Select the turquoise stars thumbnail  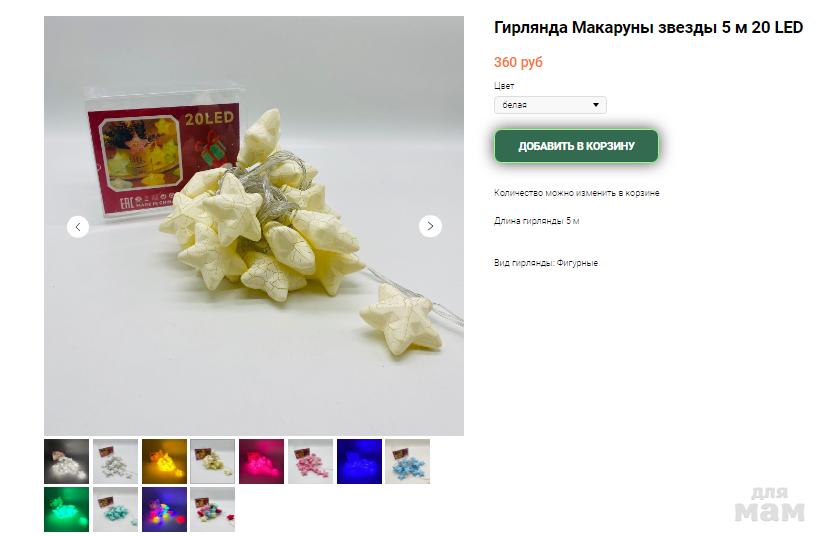[x=116, y=509]
